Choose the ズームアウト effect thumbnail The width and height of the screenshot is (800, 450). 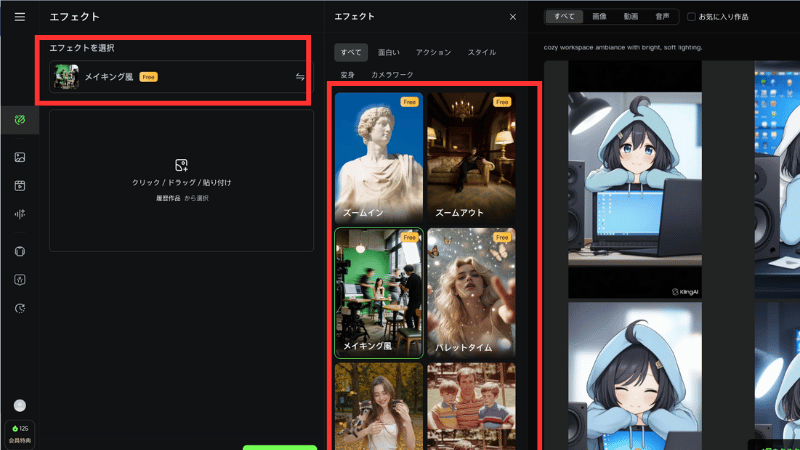click(471, 158)
